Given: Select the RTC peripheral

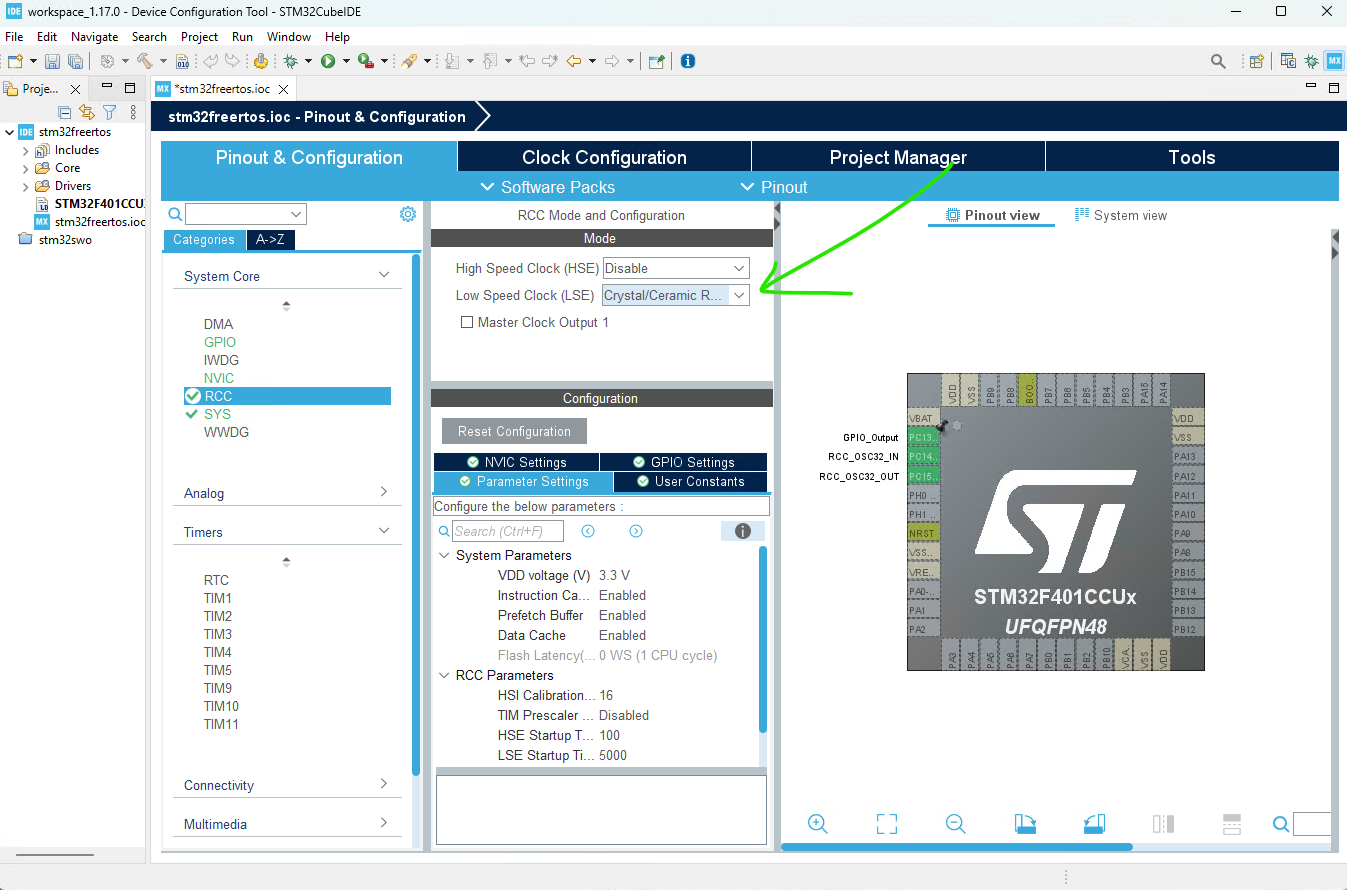Looking at the screenshot, I should click(216, 580).
